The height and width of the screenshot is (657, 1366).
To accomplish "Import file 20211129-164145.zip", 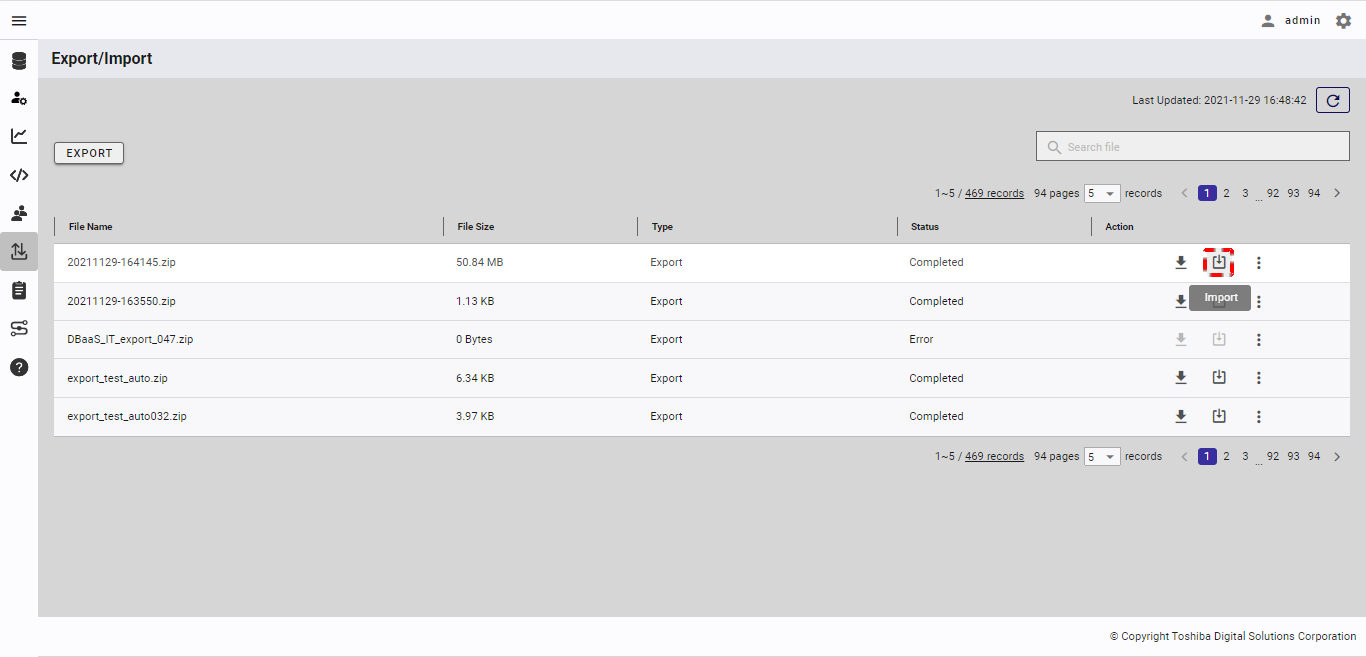I will [x=1219, y=262].
